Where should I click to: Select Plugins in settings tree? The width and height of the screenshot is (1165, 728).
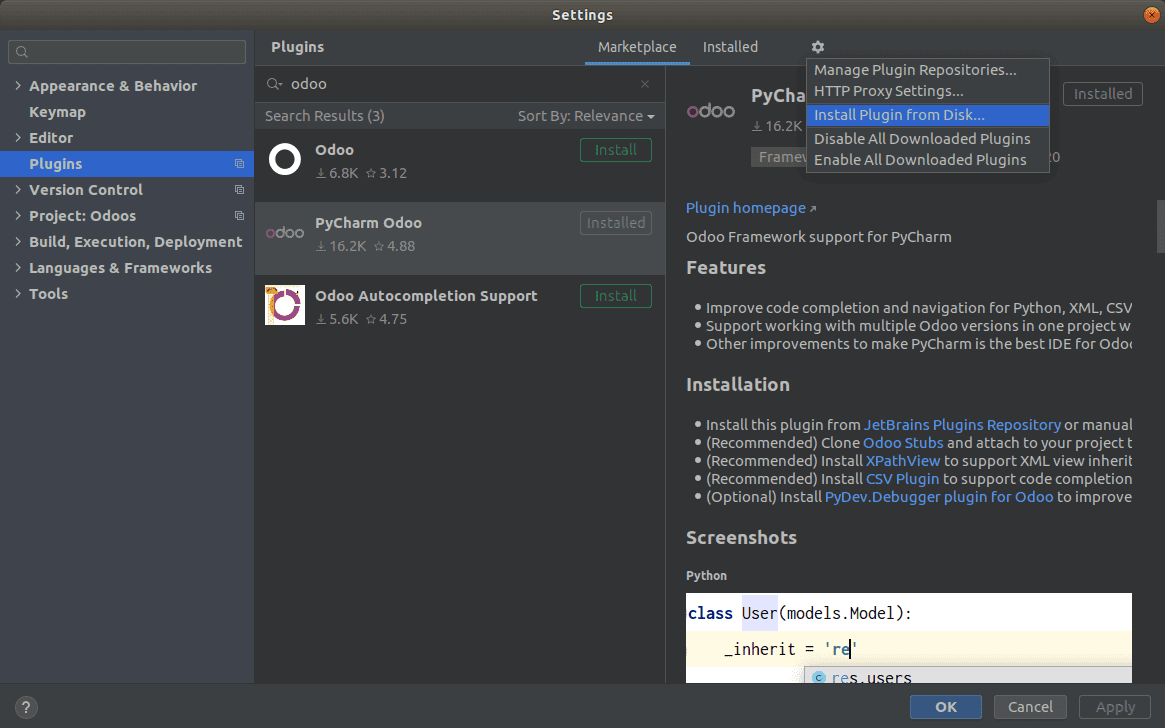tap(127, 163)
